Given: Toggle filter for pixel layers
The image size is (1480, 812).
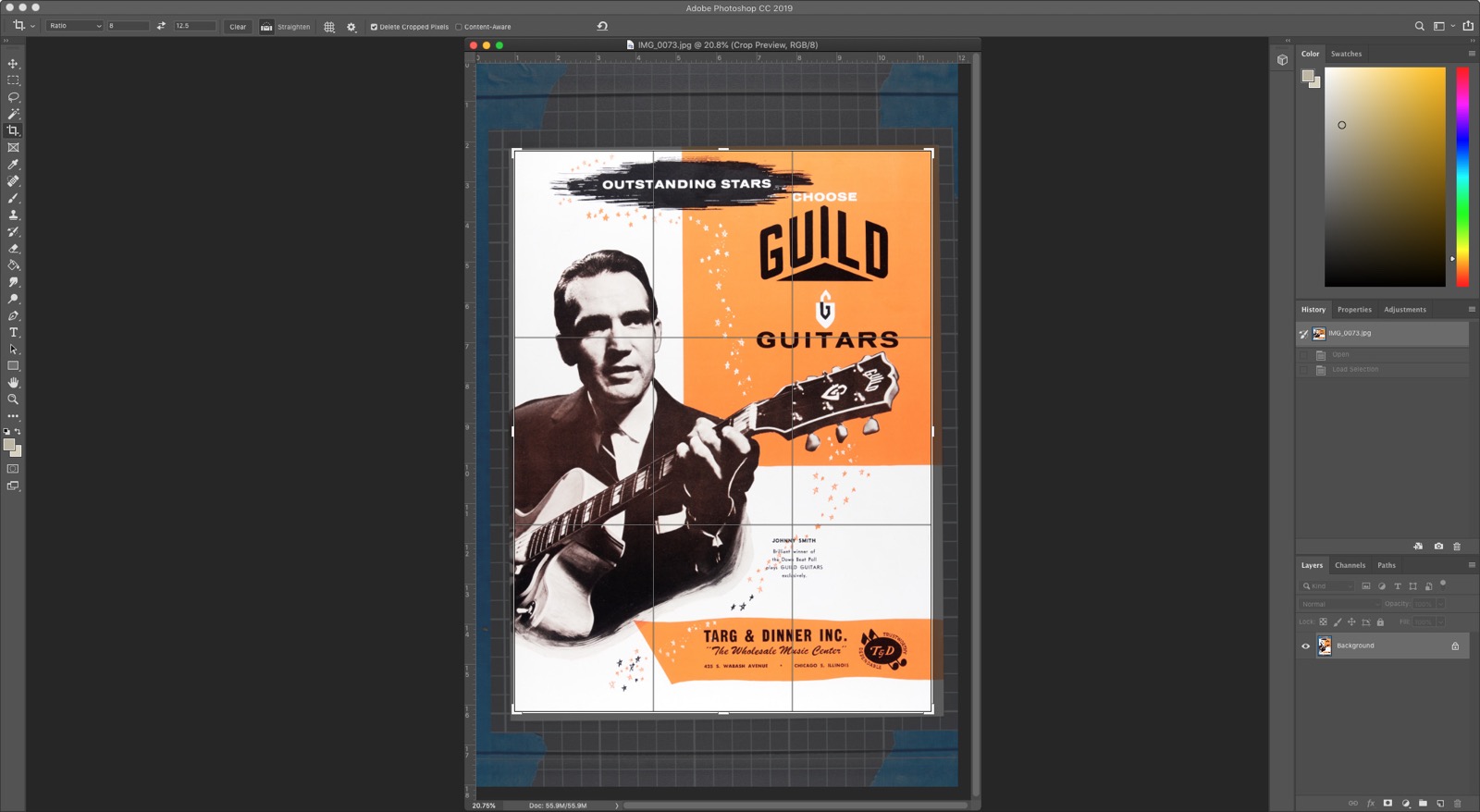Looking at the screenshot, I should [x=1366, y=586].
